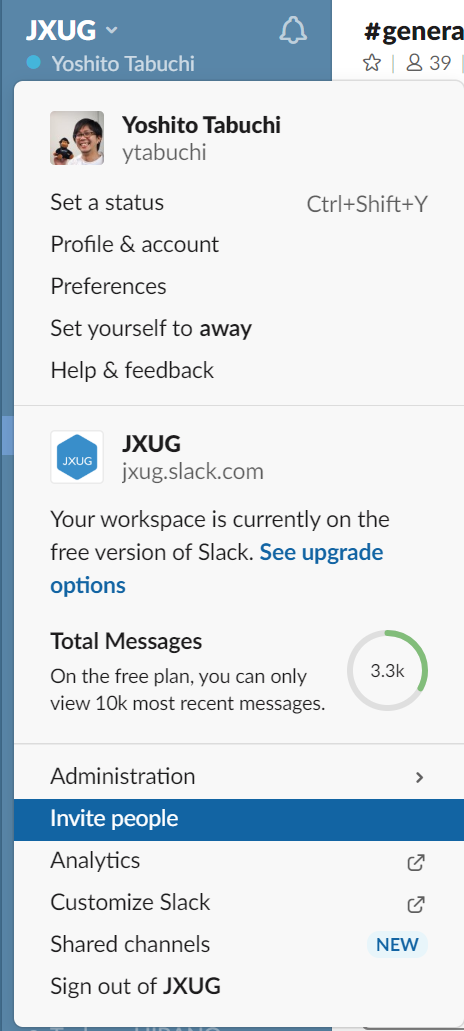Image resolution: width=464 pixels, height=1031 pixels.
Task: Click the 3.3k total messages progress ring
Action: click(387, 671)
